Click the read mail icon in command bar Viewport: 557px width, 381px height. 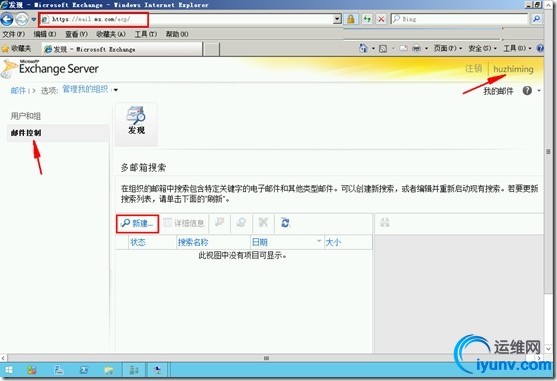(404, 48)
